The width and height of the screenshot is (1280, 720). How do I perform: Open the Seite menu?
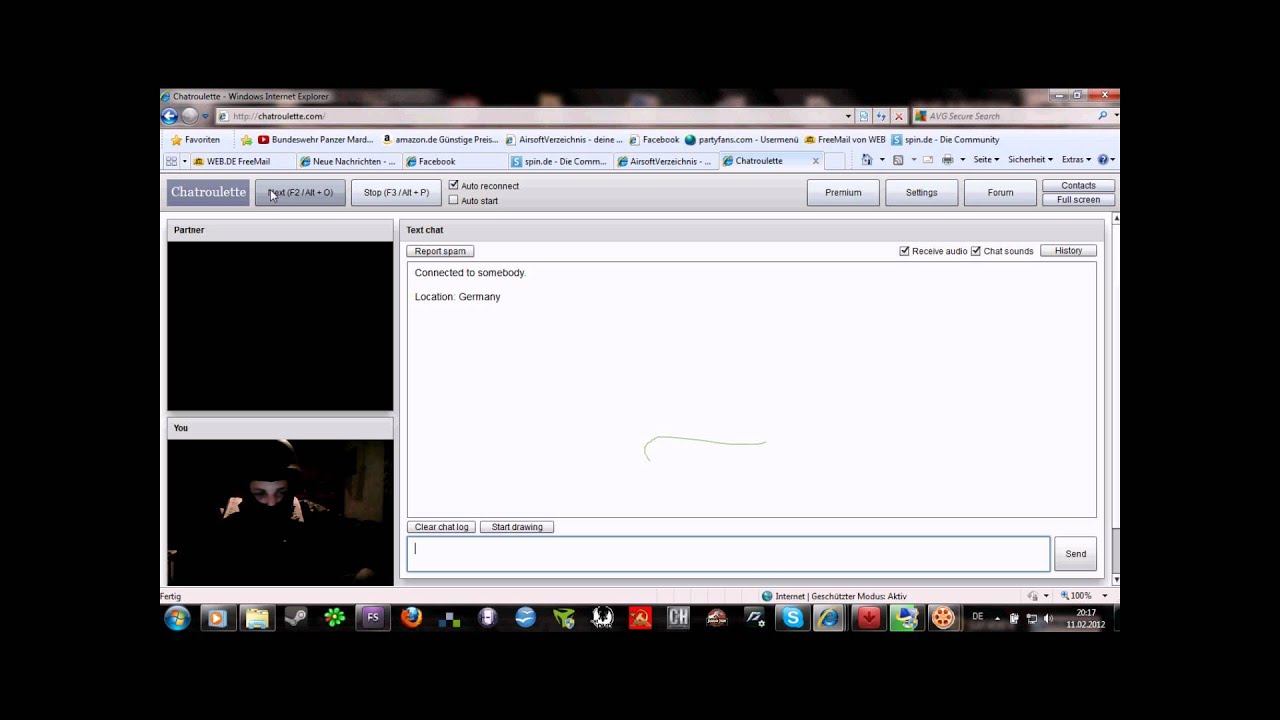click(985, 160)
